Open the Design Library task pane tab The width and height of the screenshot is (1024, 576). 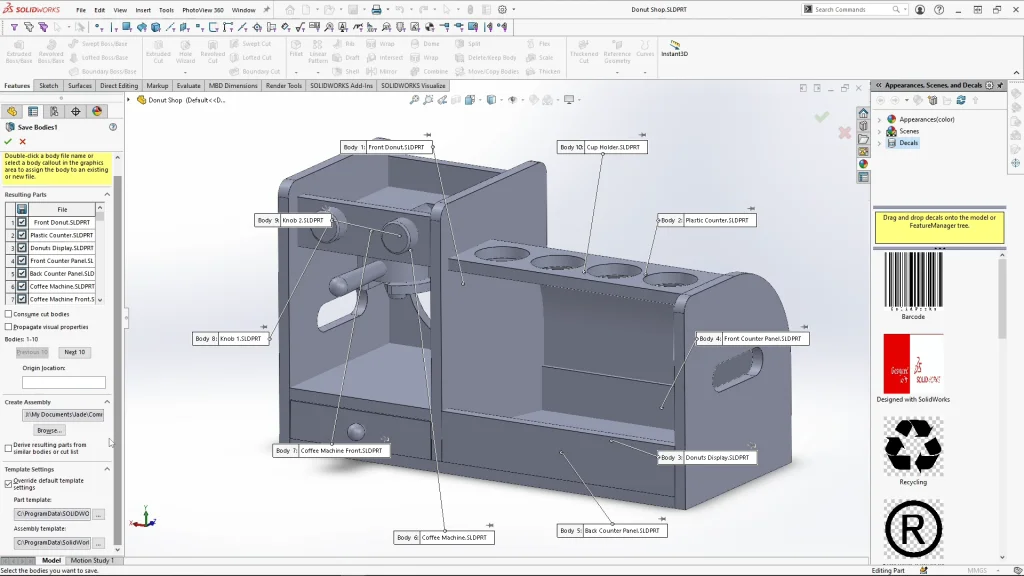pos(863,126)
